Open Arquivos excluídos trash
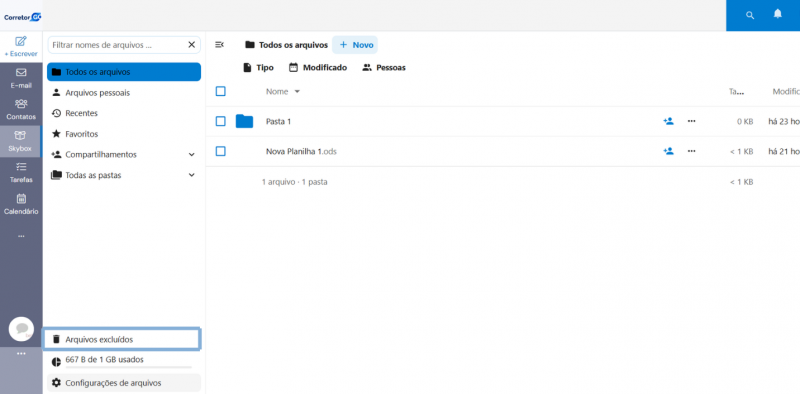 tap(121, 339)
